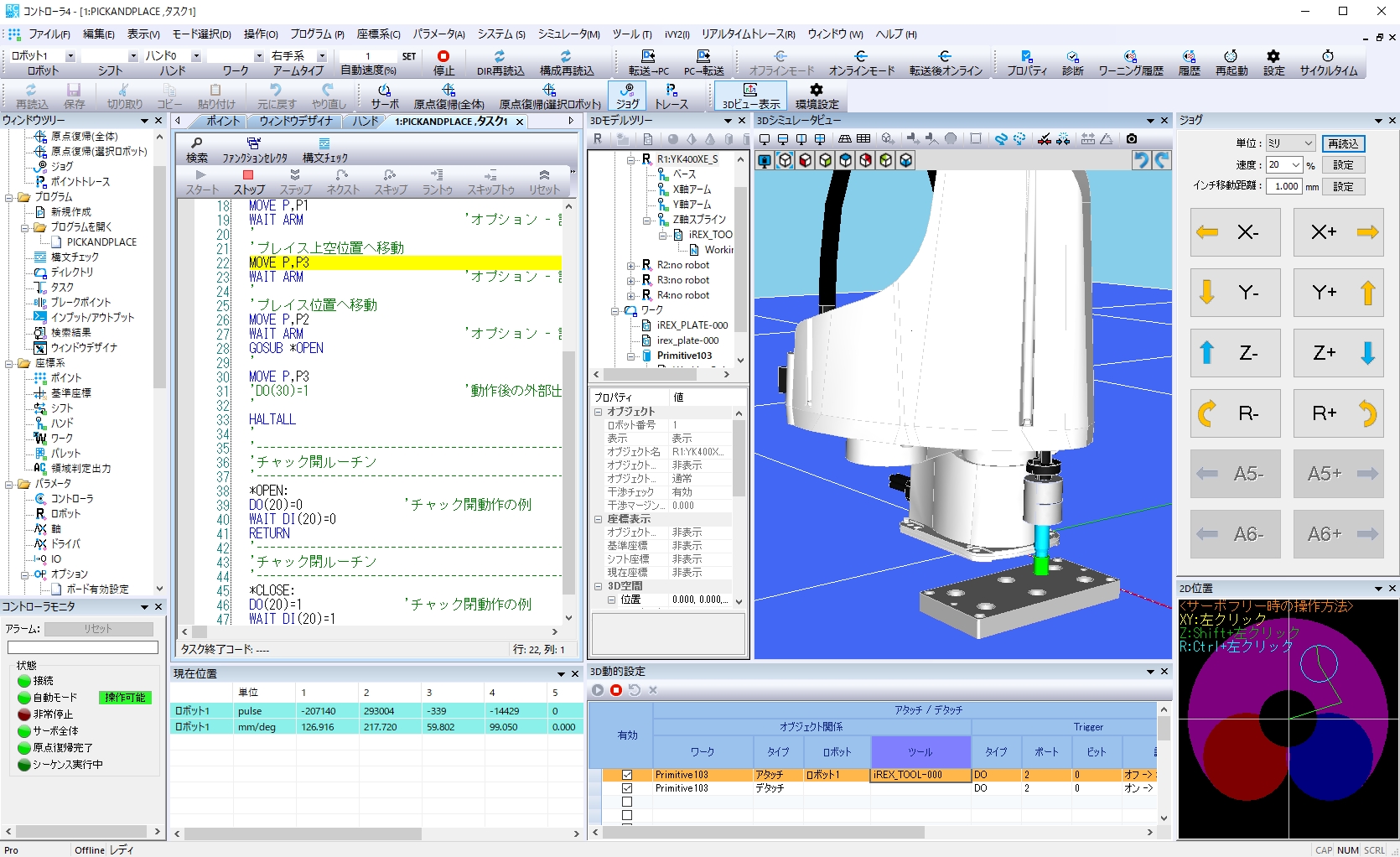Uncheck the first Primitive103 アタッチ row checkbox

point(627,775)
